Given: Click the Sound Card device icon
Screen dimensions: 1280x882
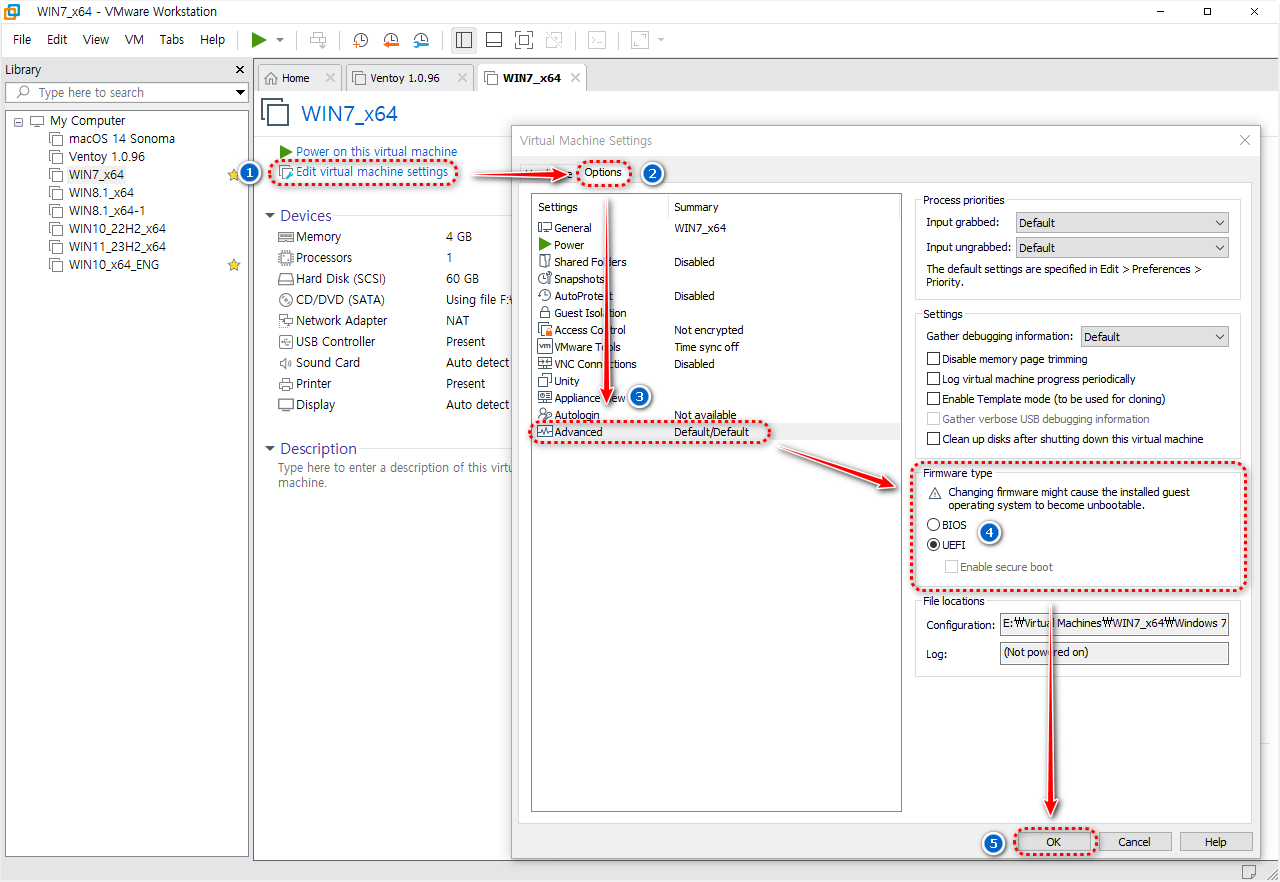Looking at the screenshot, I should pos(286,363).
